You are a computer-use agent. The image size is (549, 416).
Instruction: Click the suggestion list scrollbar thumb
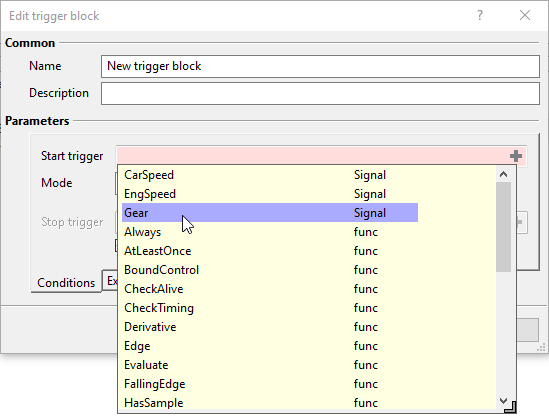point(503,227)
